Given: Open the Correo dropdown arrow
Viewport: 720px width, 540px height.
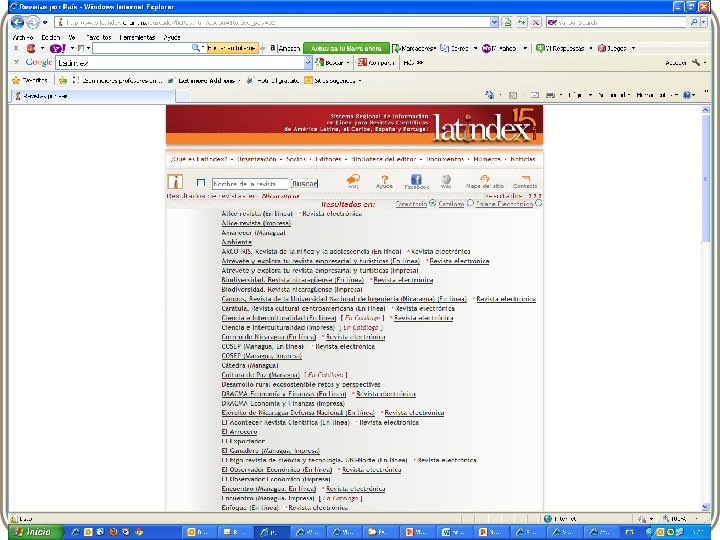Looking at the screenshot, I should point(475,48).
